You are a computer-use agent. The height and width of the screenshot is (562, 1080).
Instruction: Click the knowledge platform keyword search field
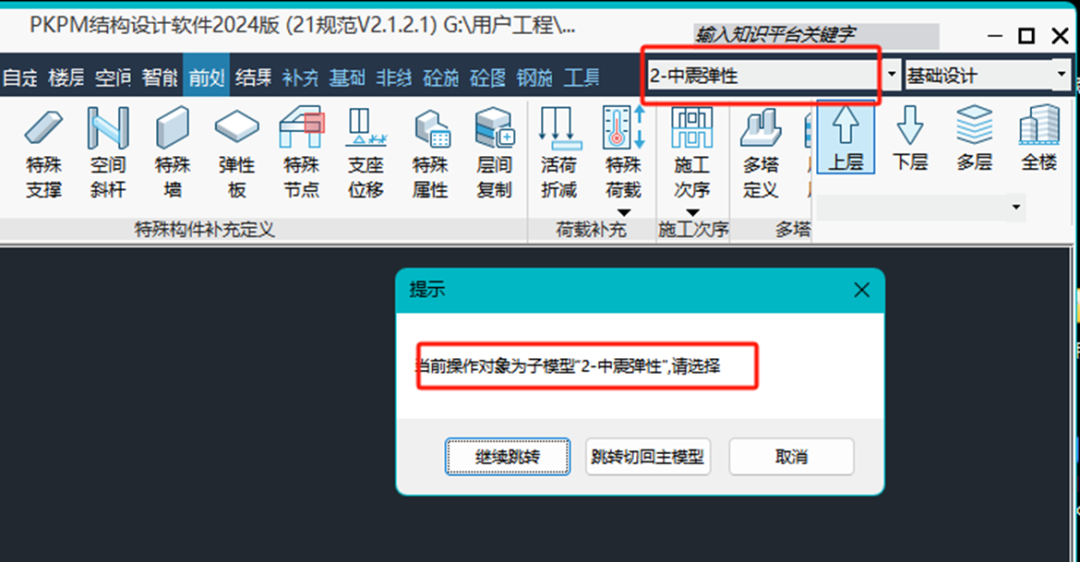(816, 35)
